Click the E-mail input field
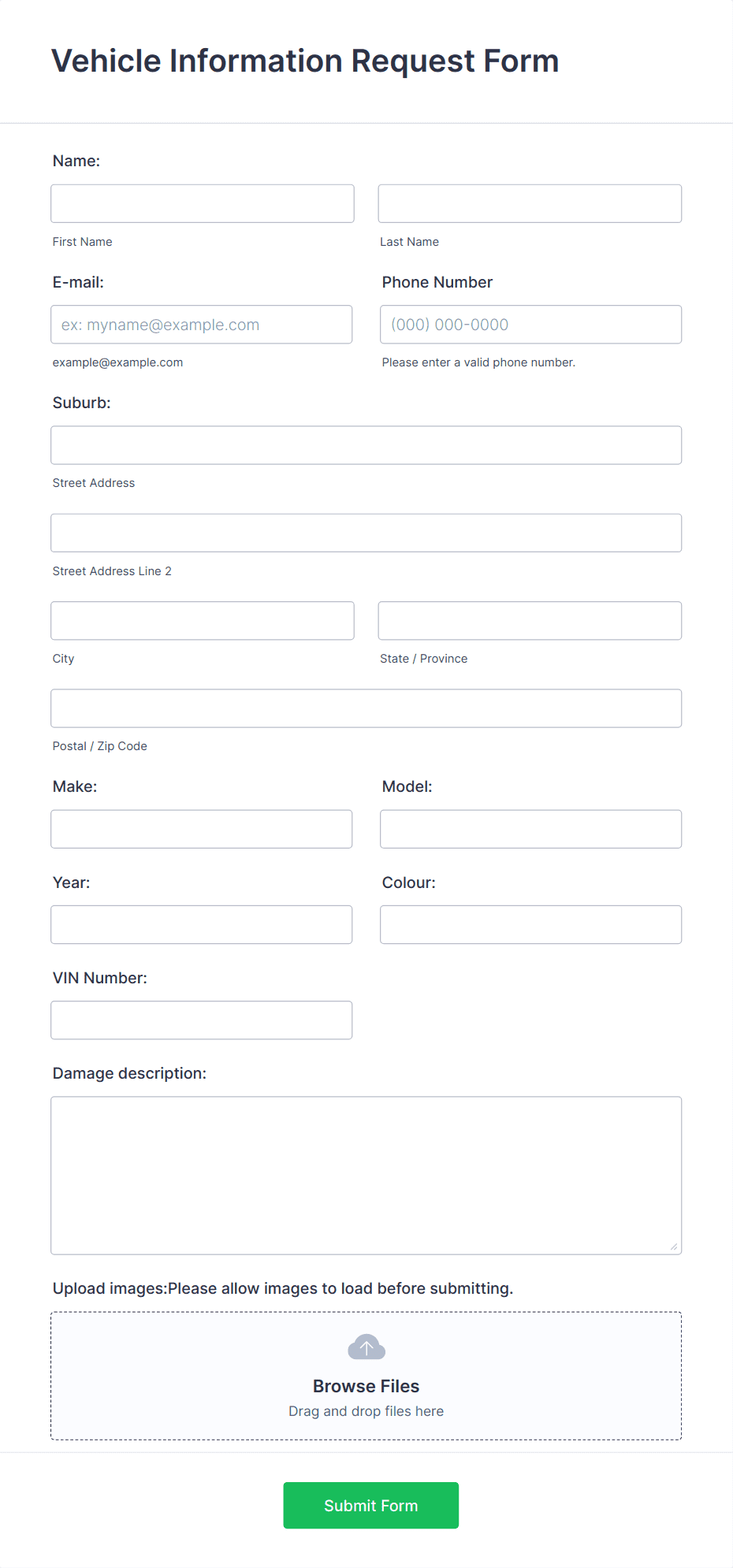The image size is (733, 1568). pos(202,325)
